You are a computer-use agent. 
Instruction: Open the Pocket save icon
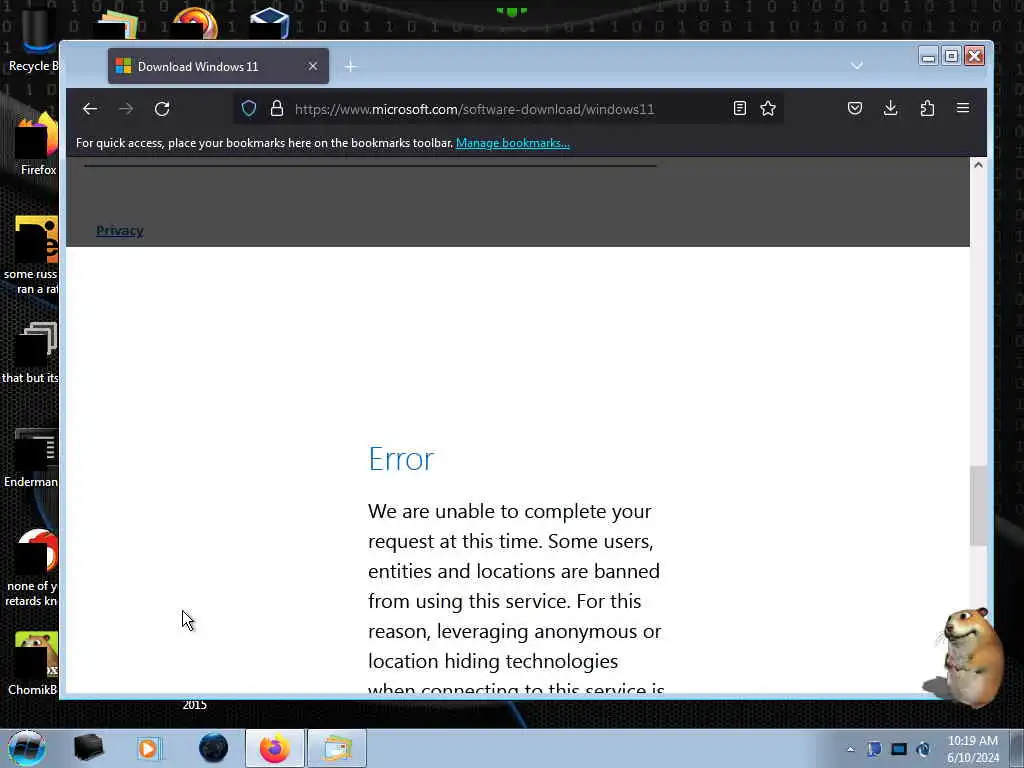[x=855, y=108]
